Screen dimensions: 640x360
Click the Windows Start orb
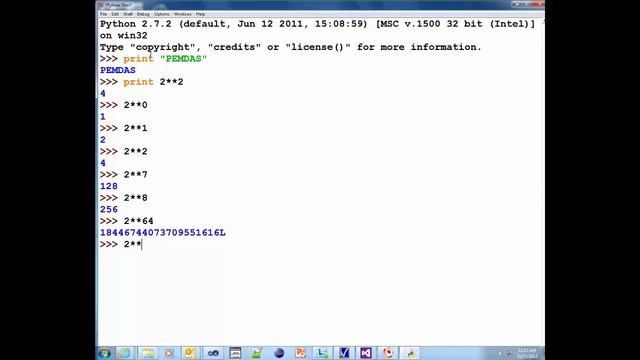coord(104,353)
